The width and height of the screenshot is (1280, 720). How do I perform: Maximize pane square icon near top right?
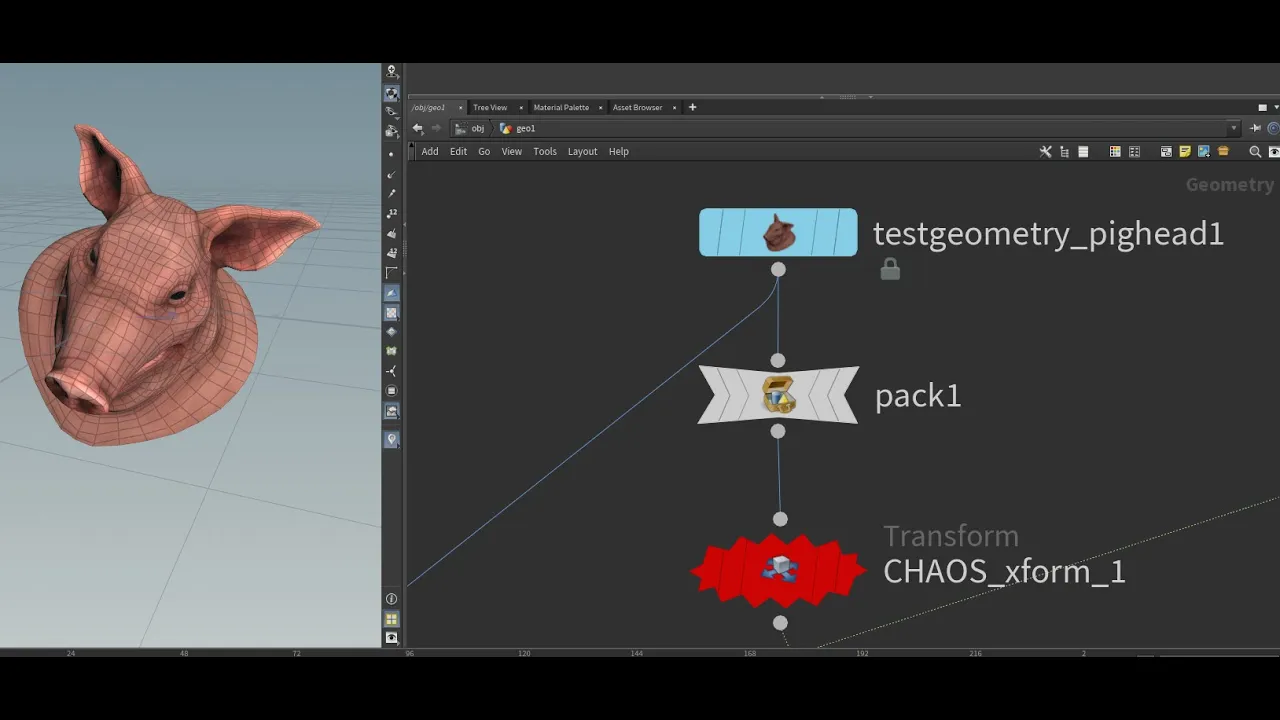pos(1262,107)
